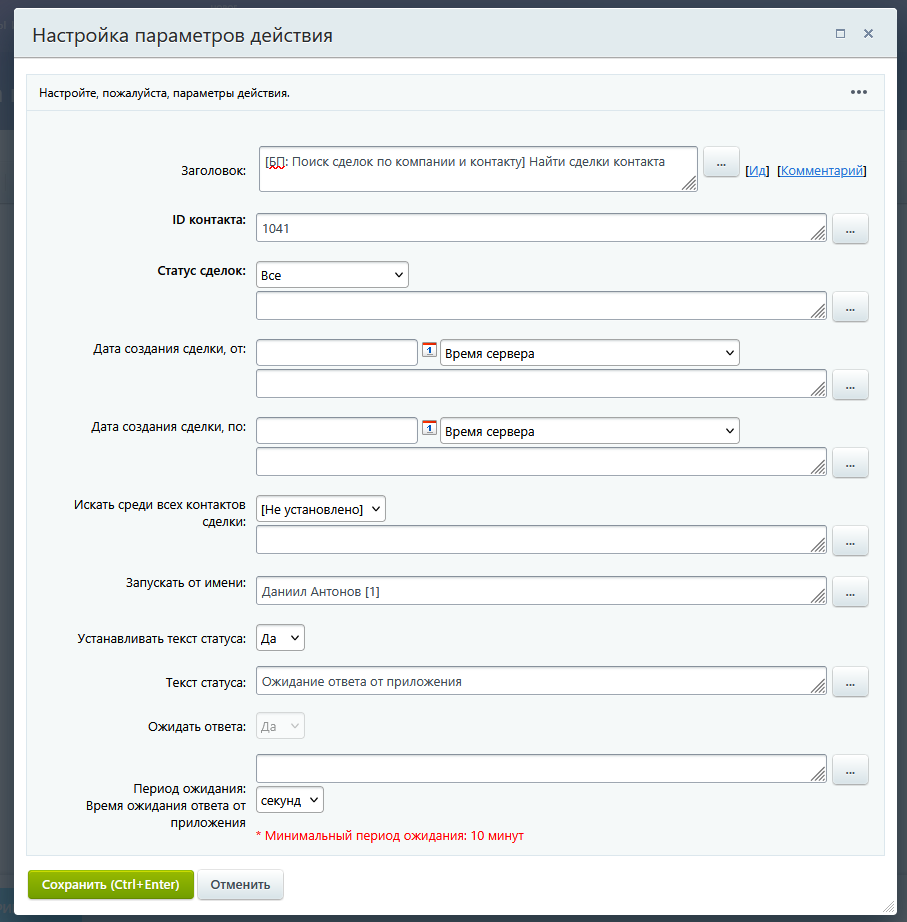Screen dimensions: 907x922
Task: Open calendar picker for deal creation date from
Action: pyautogui.click(x=429, y=350)
